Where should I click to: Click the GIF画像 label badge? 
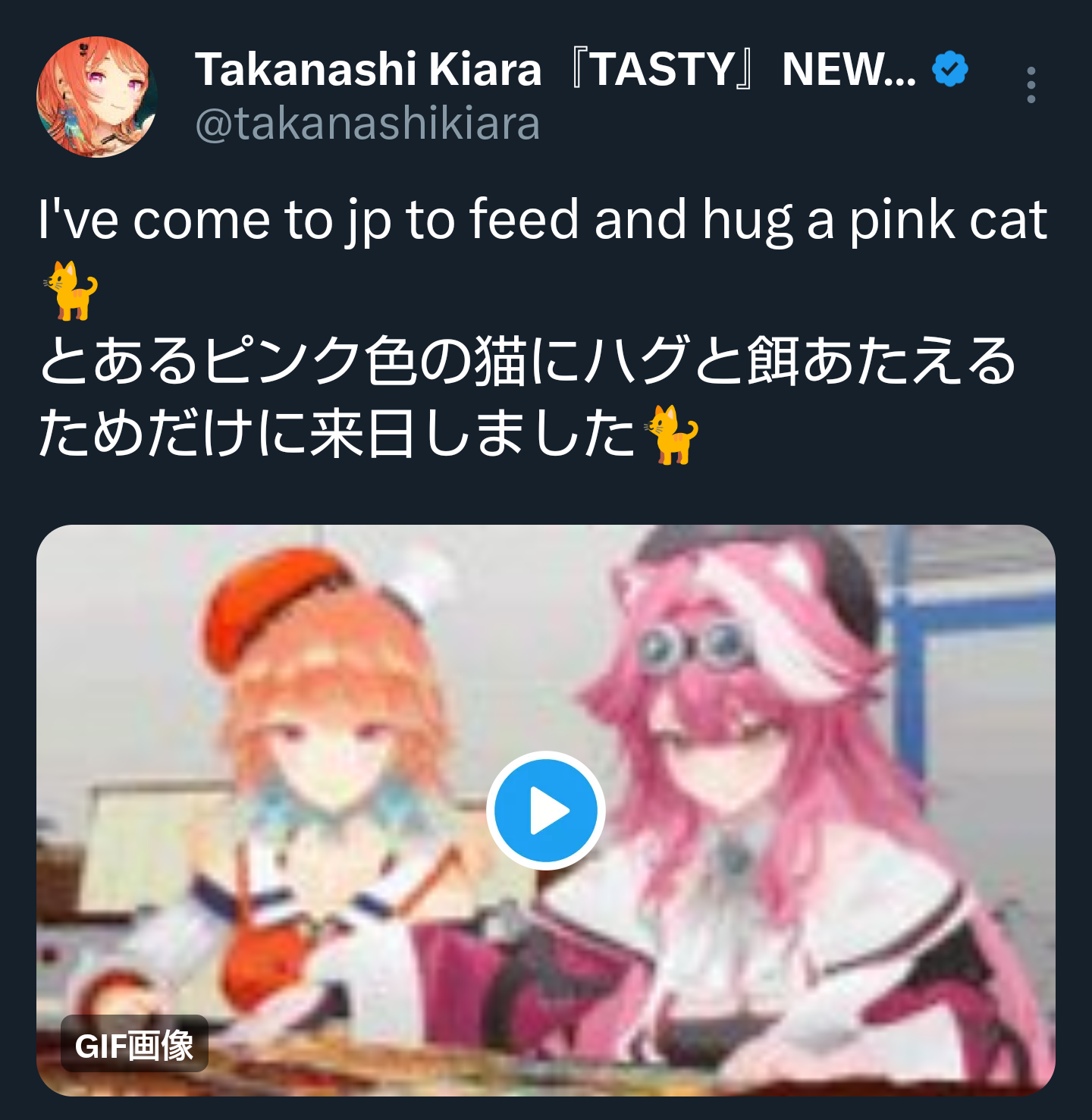coord(134,1045)
